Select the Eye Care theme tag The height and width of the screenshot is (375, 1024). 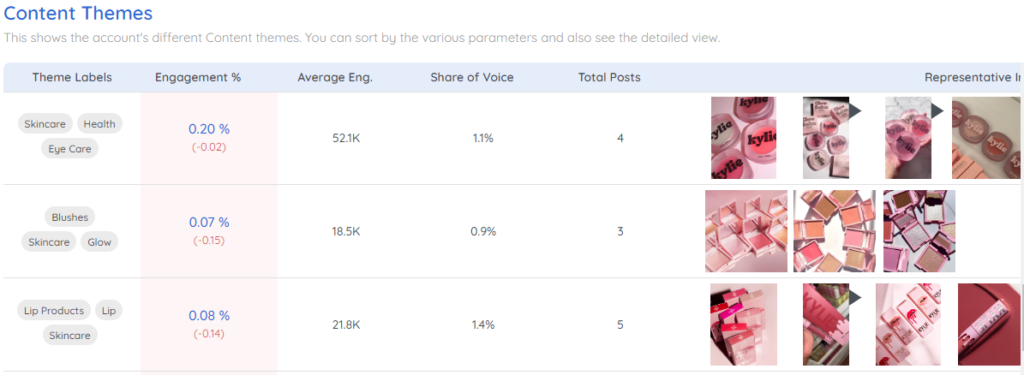pos(70,148)
